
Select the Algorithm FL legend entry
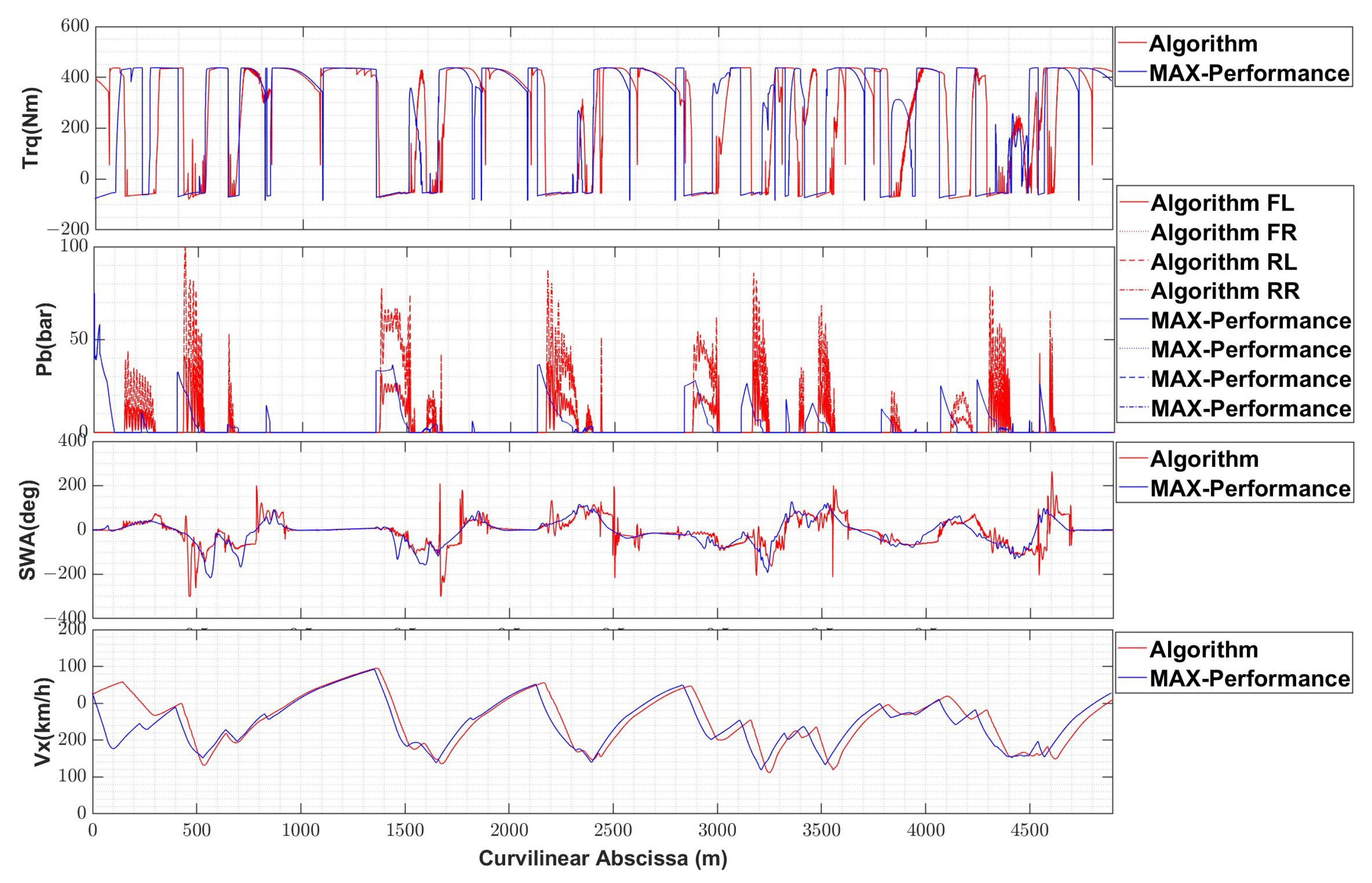[x=1222, y=203]
